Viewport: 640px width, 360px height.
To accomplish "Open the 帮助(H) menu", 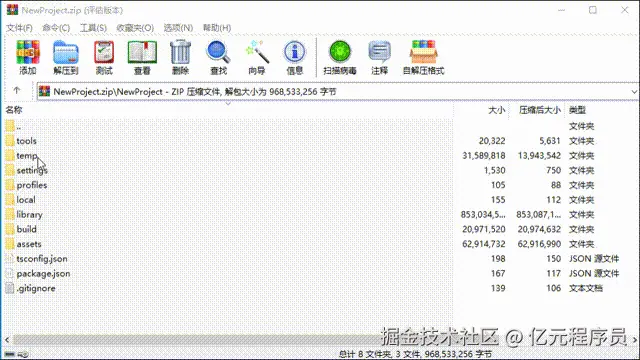I will (x=217, y=28).
